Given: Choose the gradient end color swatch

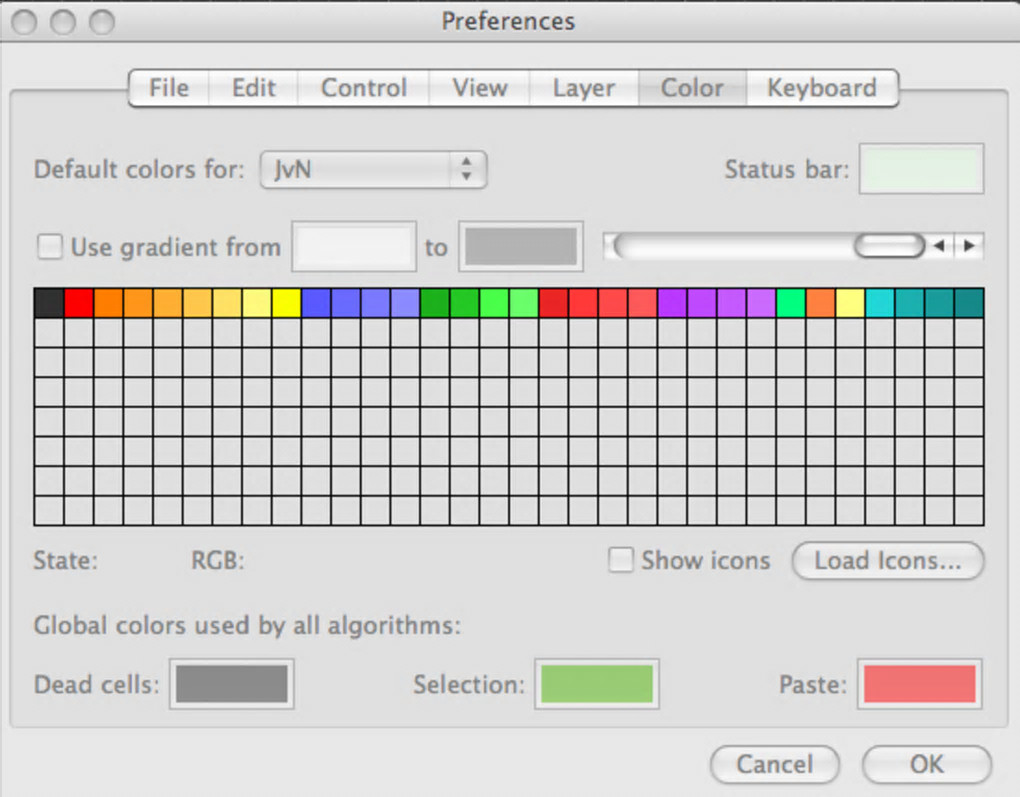Looking at the screenshot, I should [x=520, y=247].
